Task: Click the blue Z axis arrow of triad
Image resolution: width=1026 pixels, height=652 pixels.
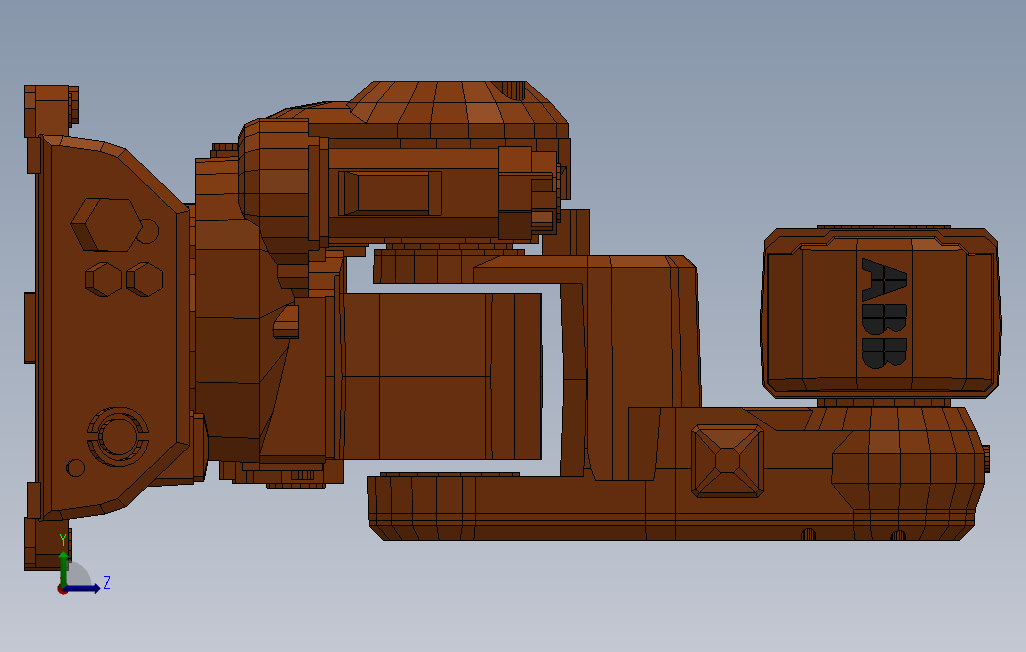Action: coord(83,589)
